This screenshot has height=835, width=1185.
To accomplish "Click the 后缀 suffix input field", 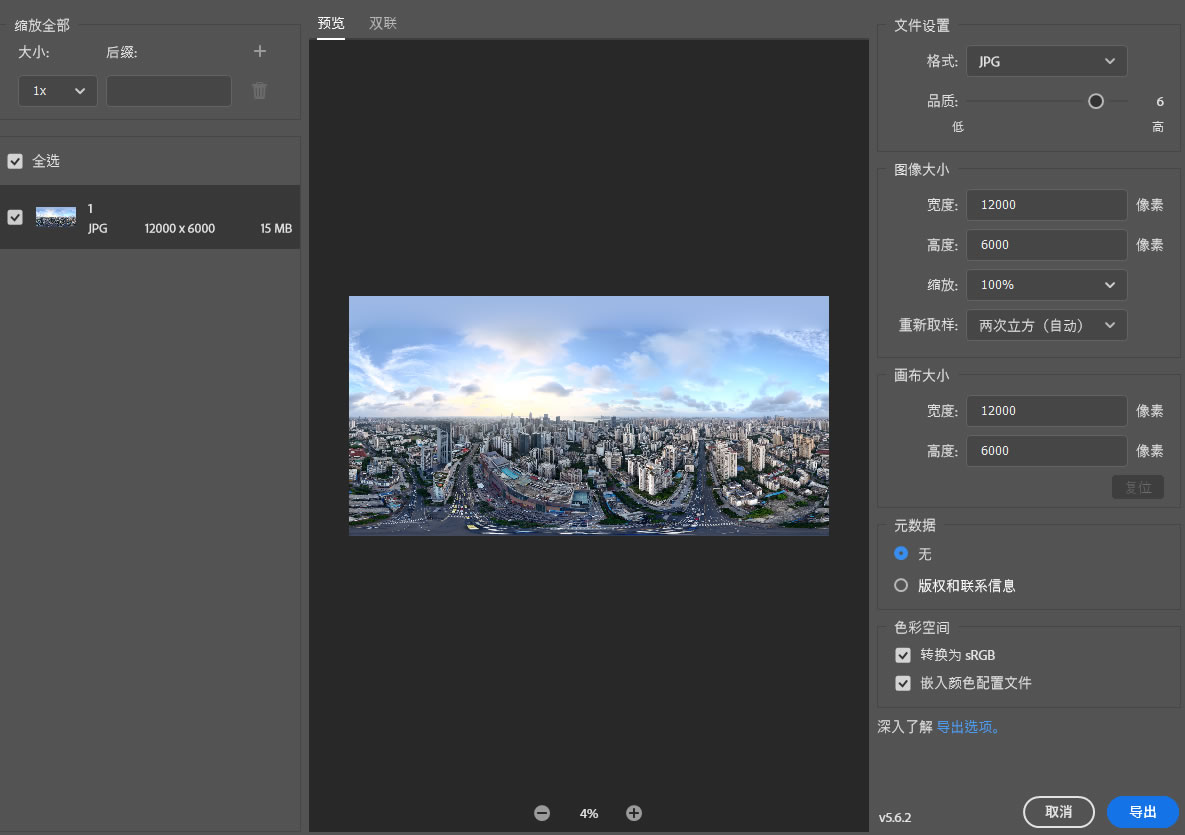I will (169, 91).
